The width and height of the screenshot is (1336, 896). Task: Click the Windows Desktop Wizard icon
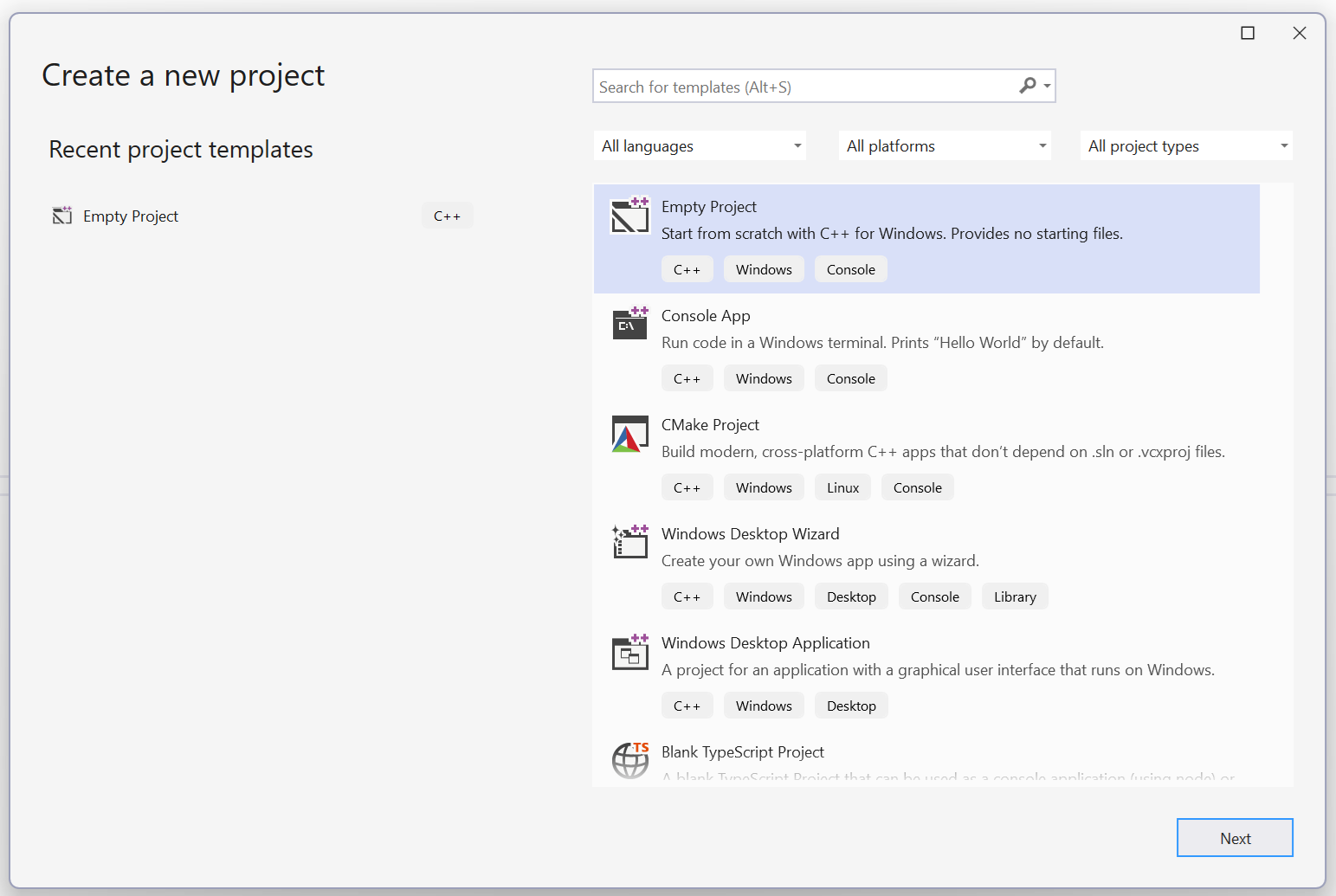pyautogui.click(x=629, y=543)
